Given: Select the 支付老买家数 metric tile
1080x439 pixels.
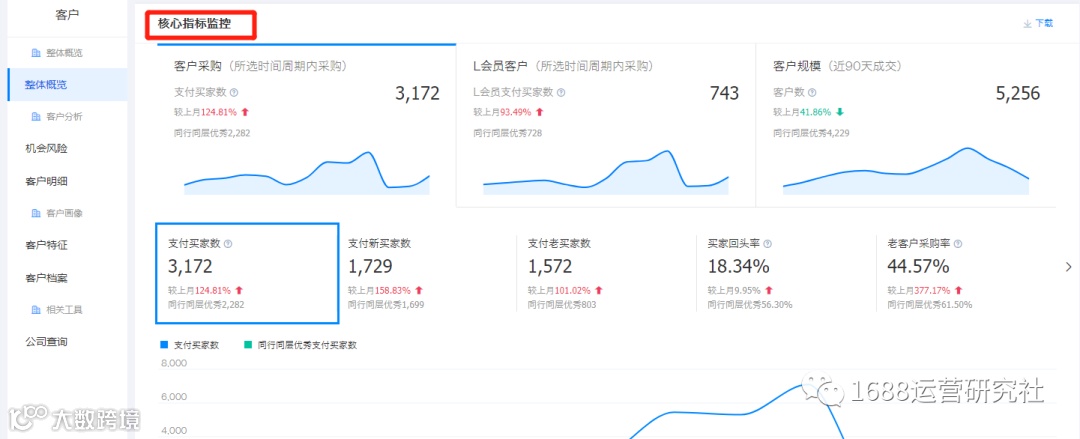Looking at the screenshot, I should coord(606,273).
